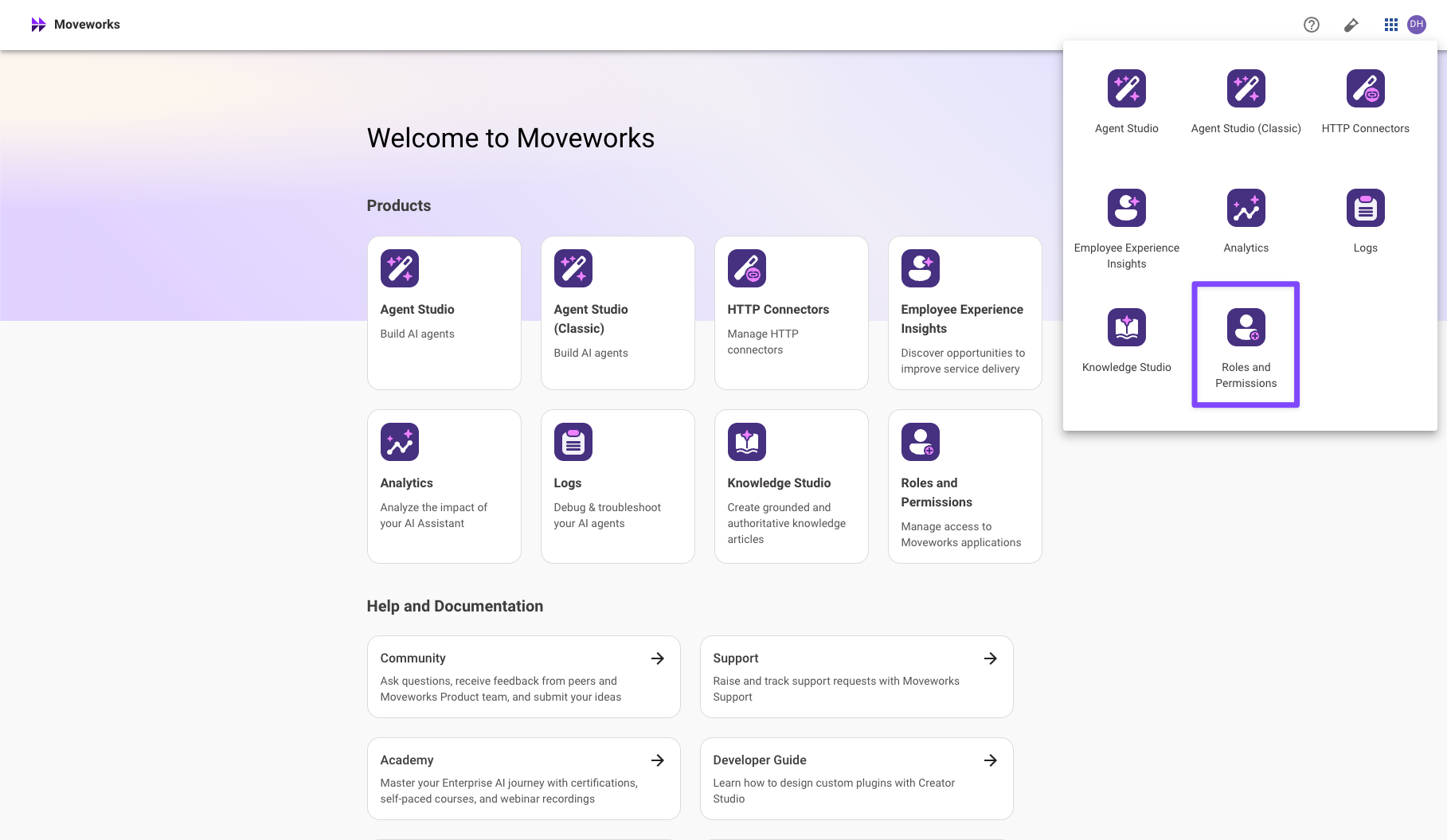Toggle the apps grid launcher icon
Screen dimensions: 1447x840
[1391, 25]
